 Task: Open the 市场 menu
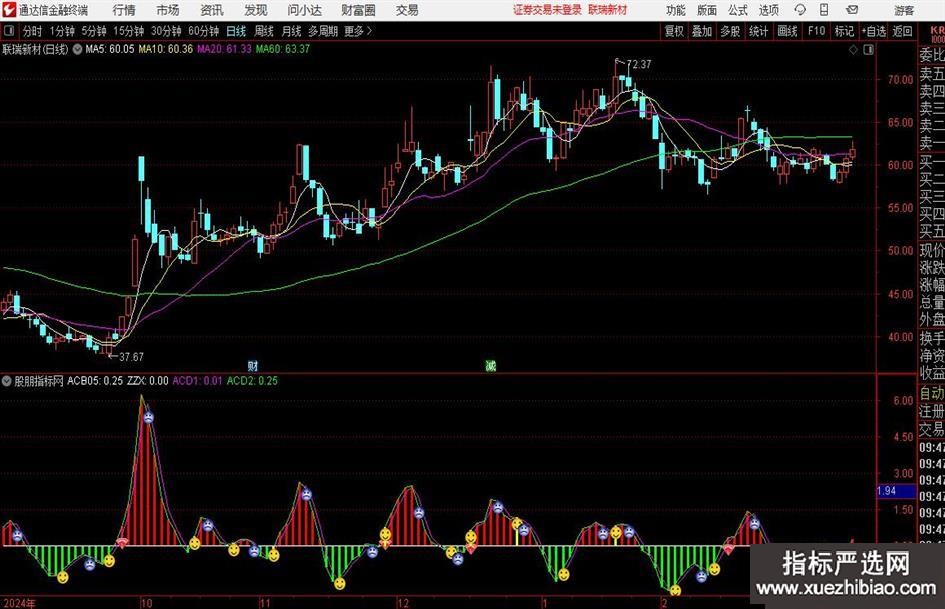click(x=168, y=10)
